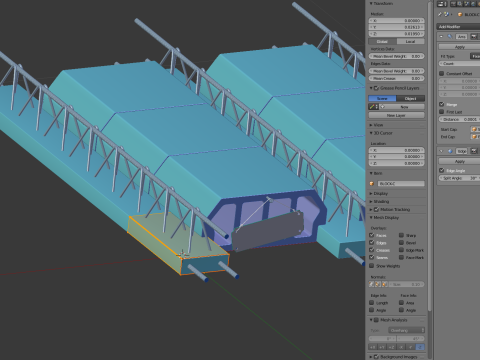
Task: Enable vertex normals display icon
Action: 371,284
